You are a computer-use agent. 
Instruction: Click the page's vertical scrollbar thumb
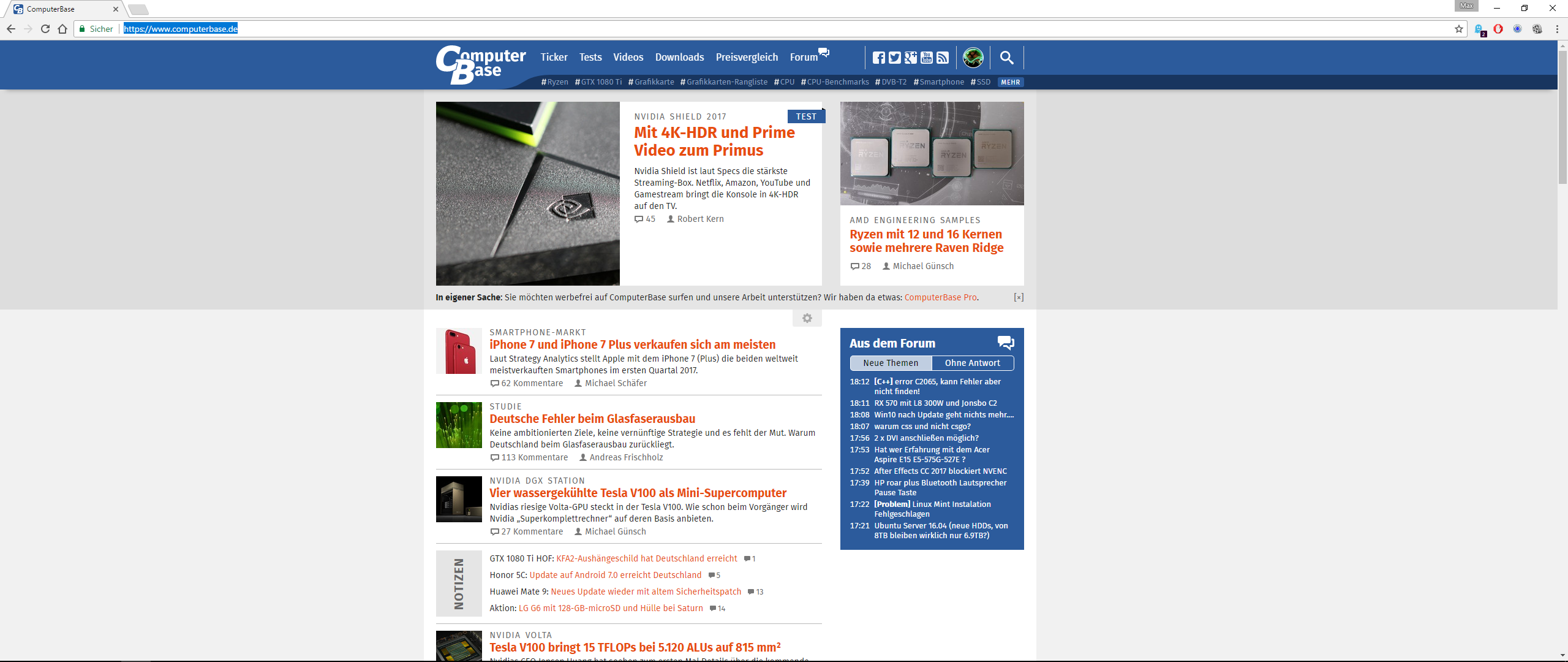tap(1562, 116)
